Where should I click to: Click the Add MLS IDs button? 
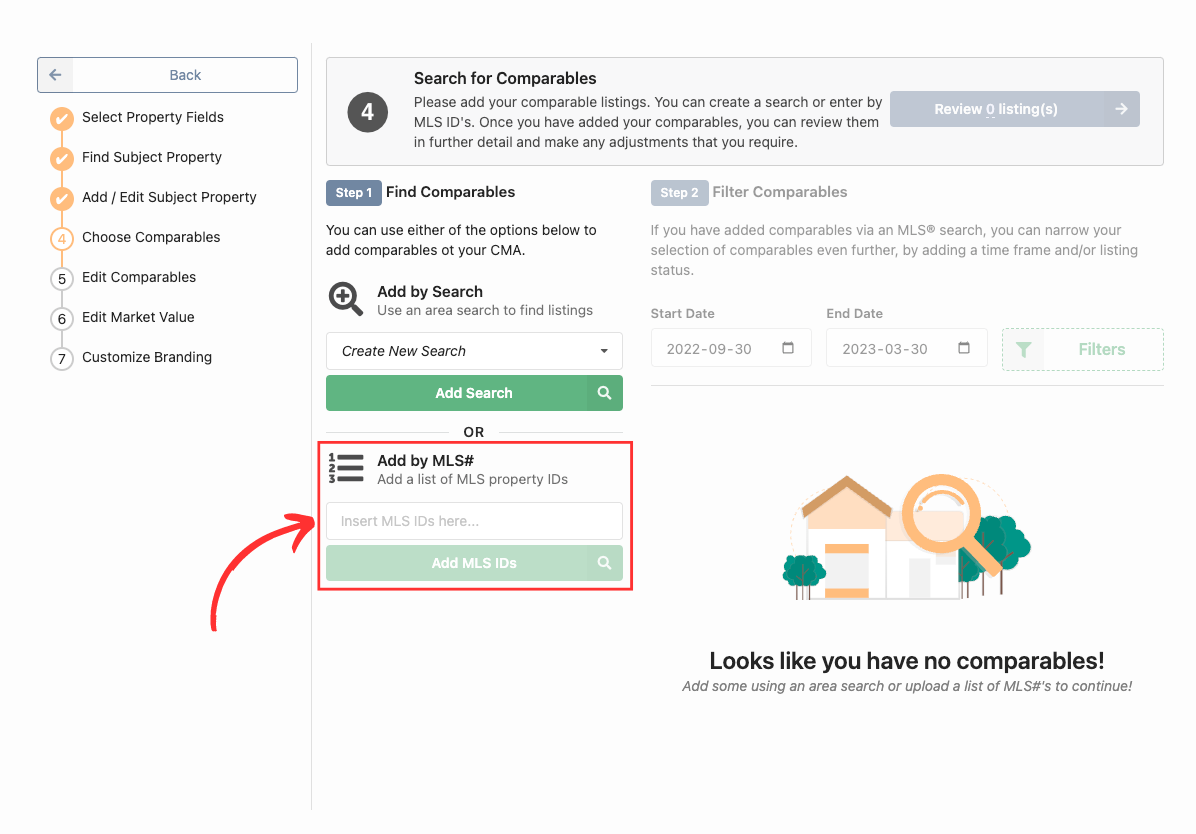point(474,563)
